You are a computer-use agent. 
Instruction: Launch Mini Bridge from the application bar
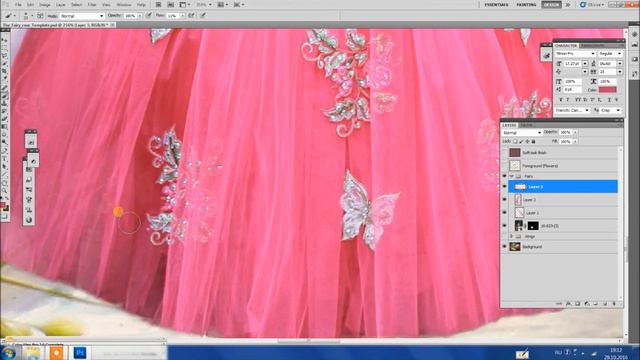171,5
